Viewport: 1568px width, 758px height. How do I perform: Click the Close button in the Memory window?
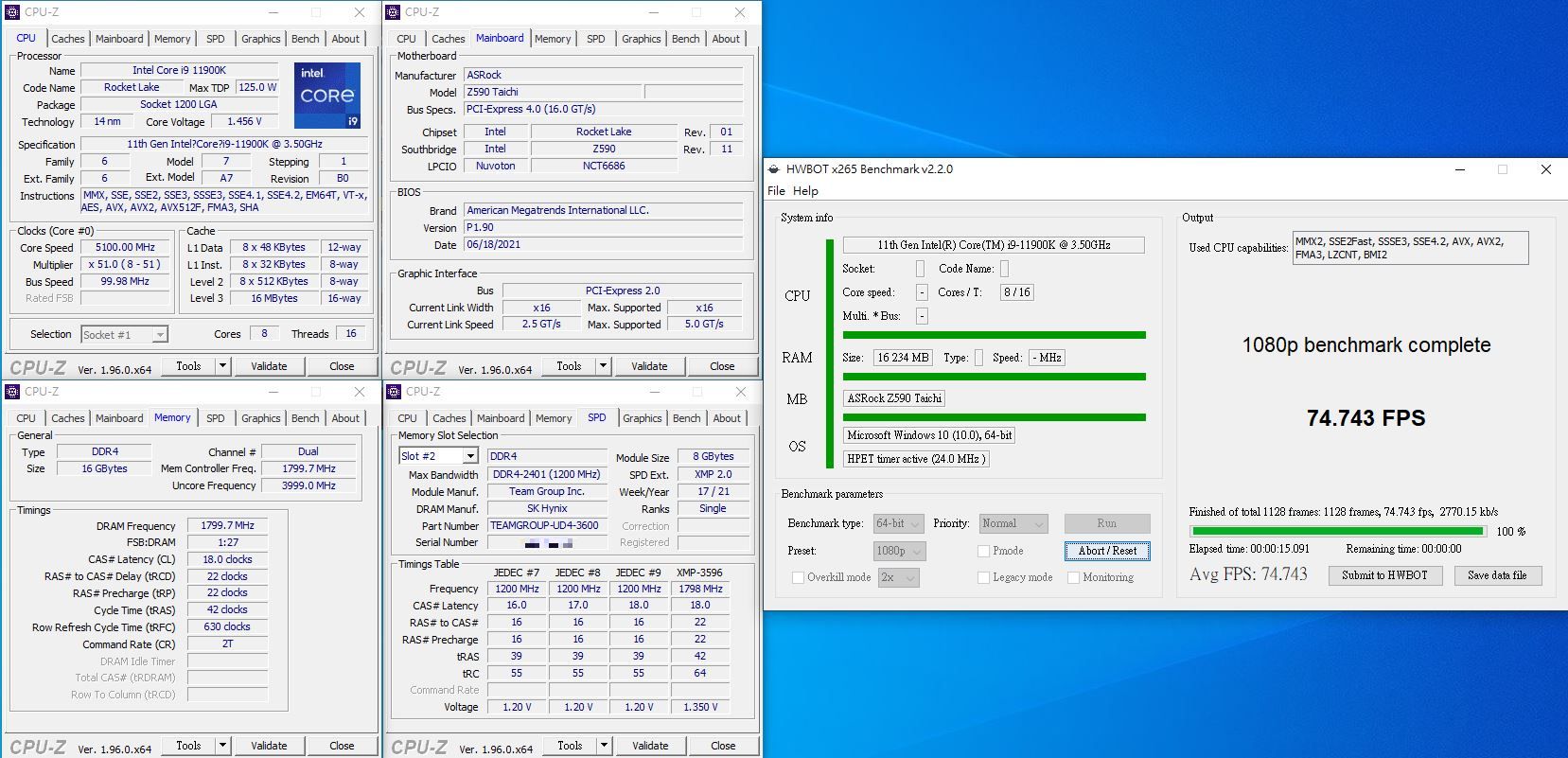point(342,746)
